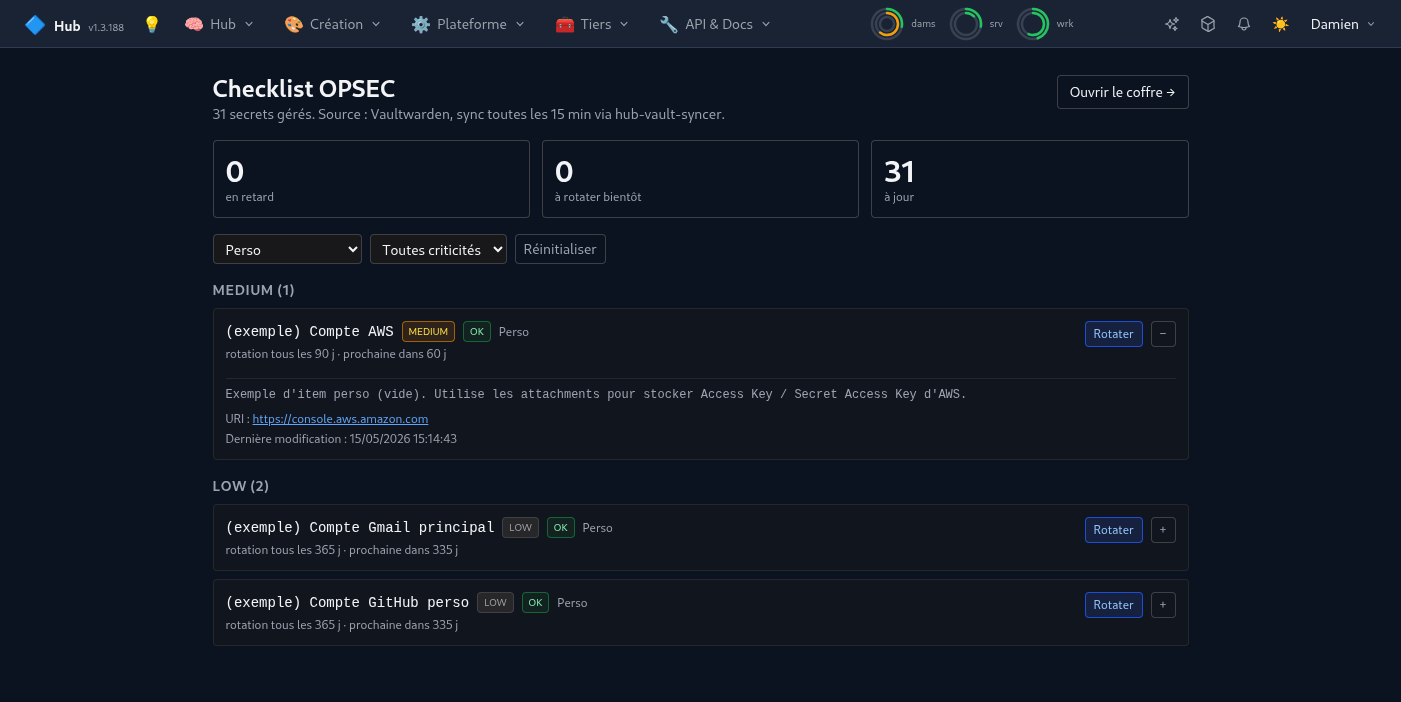Click the LOW (2) section heading
Screen dimensions: 1401x702
(241, 486)
